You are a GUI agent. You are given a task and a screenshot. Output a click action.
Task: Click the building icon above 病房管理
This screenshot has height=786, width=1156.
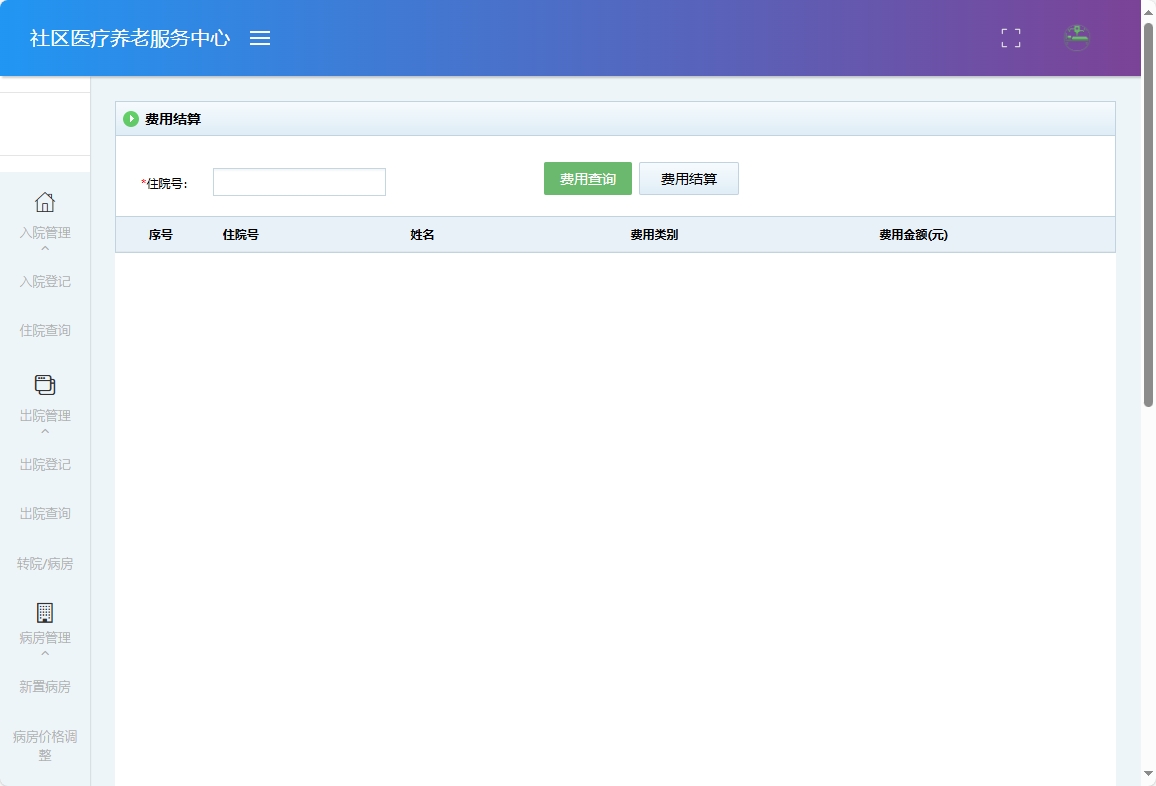click(45, 610)
